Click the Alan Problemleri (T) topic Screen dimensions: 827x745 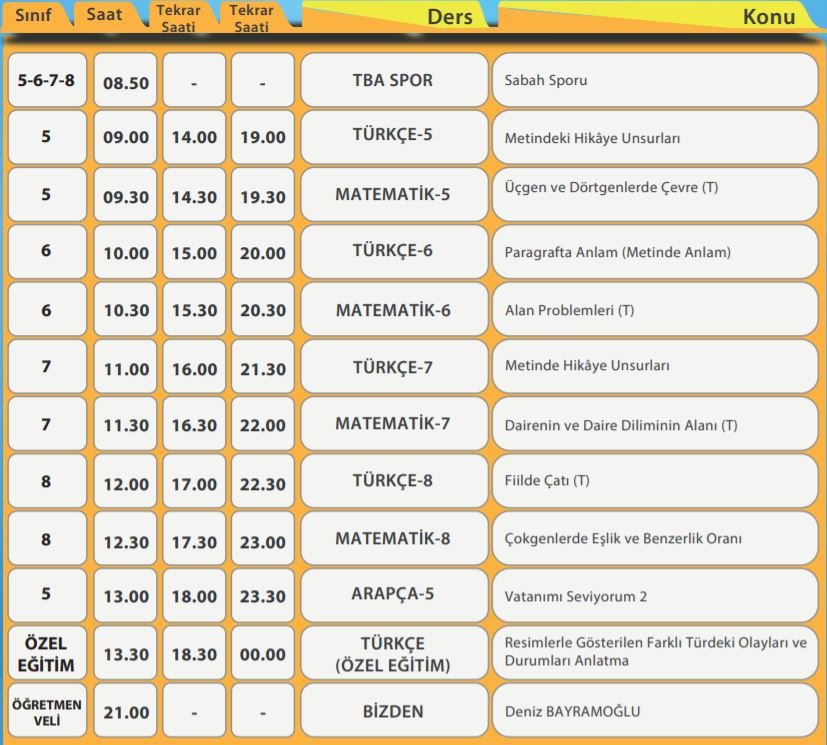coord(655,309)
